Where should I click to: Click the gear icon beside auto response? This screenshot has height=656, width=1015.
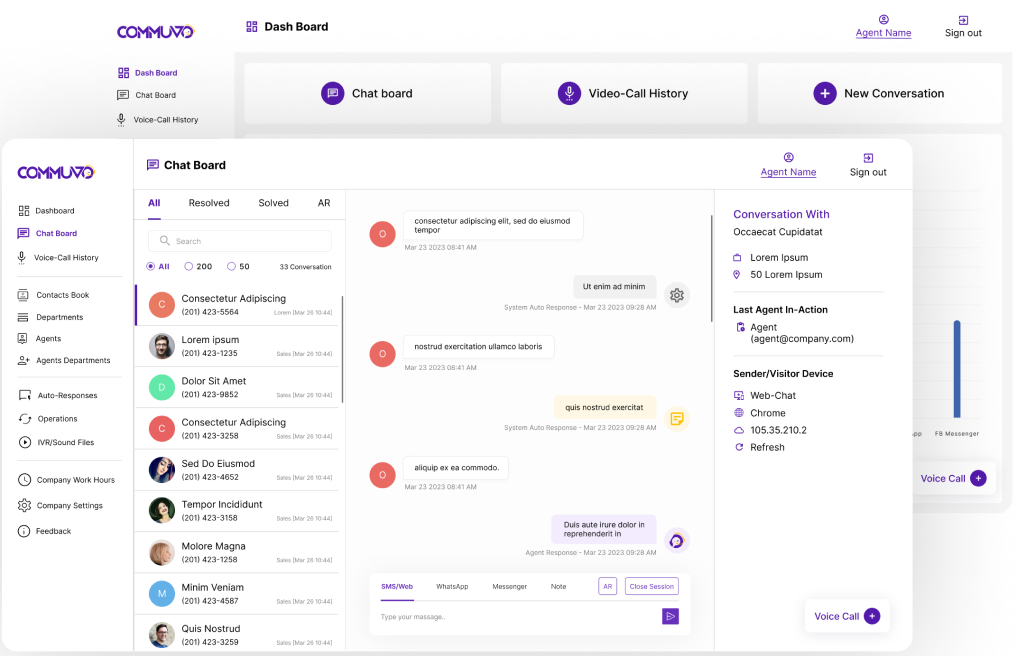pos(677,295)
